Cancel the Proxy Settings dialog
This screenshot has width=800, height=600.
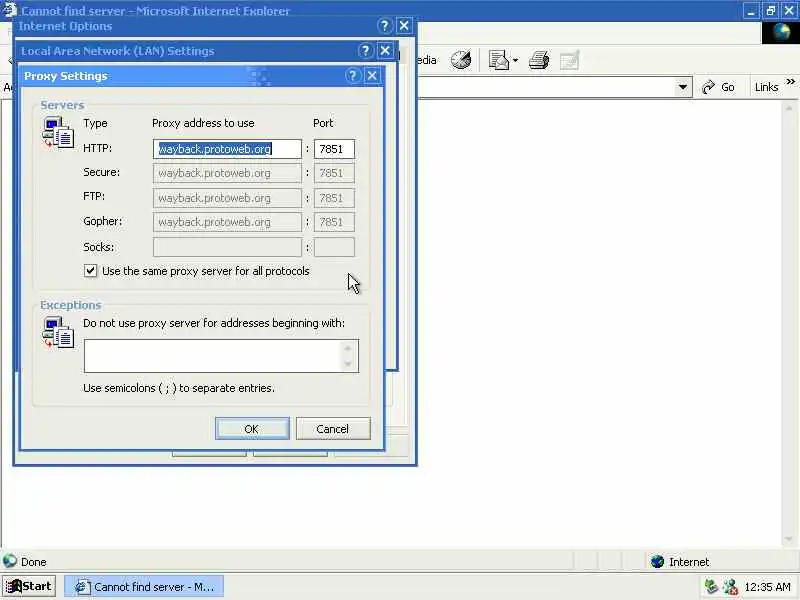pyautogui.click(x=333, y=429)
